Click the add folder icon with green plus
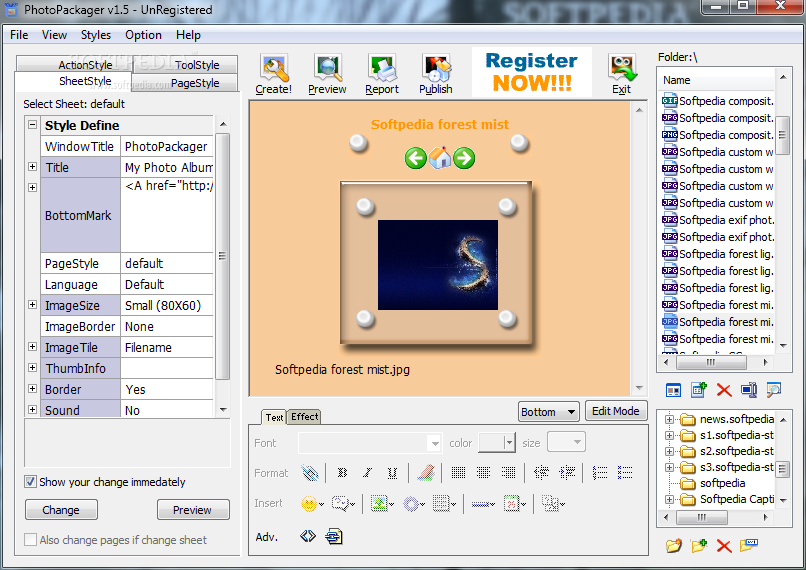 tap(699, 545)
